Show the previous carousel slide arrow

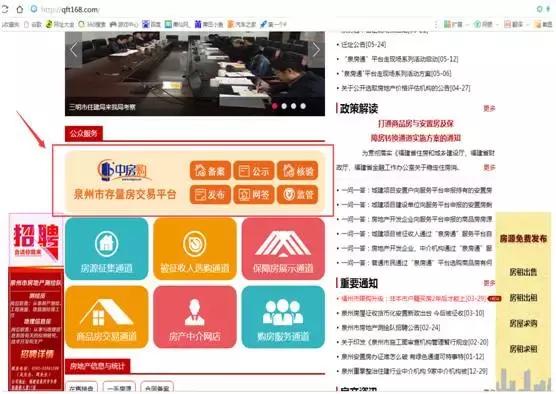coord(74,50)
